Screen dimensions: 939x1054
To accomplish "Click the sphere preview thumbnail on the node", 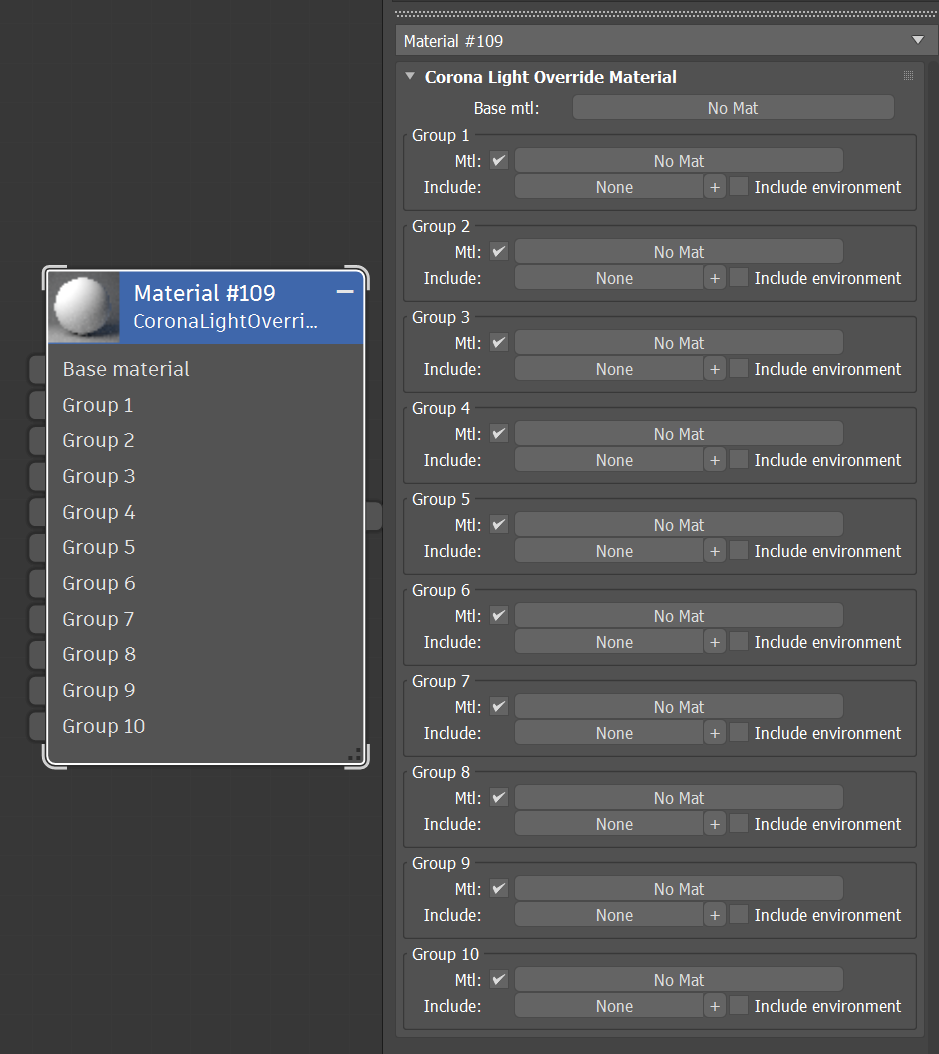I will point(84,307).
